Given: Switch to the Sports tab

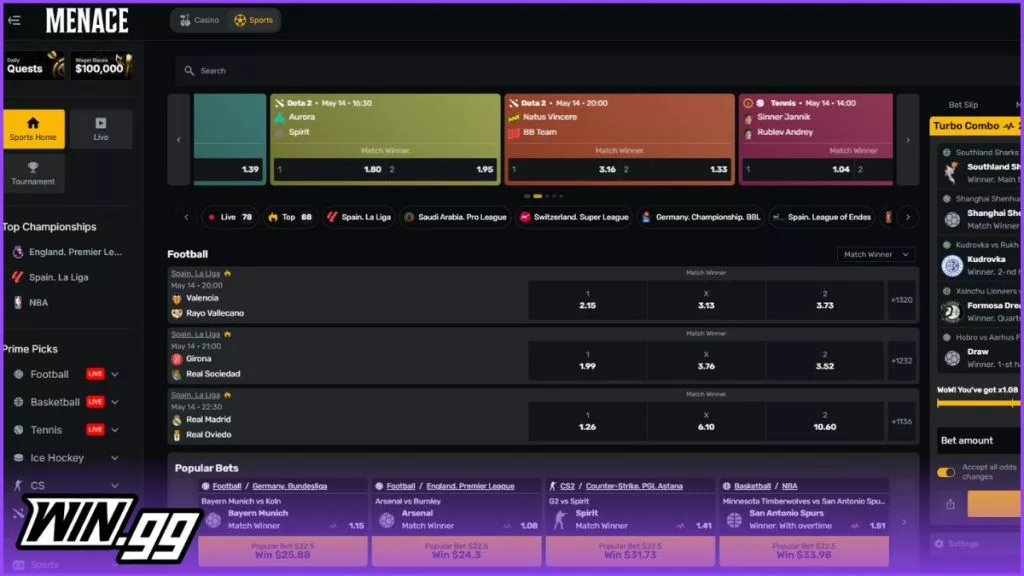Looking at the screenshot, I should tap(253, 20).
